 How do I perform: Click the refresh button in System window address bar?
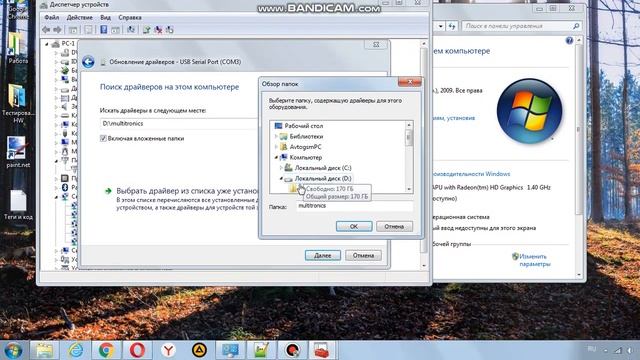452,26
